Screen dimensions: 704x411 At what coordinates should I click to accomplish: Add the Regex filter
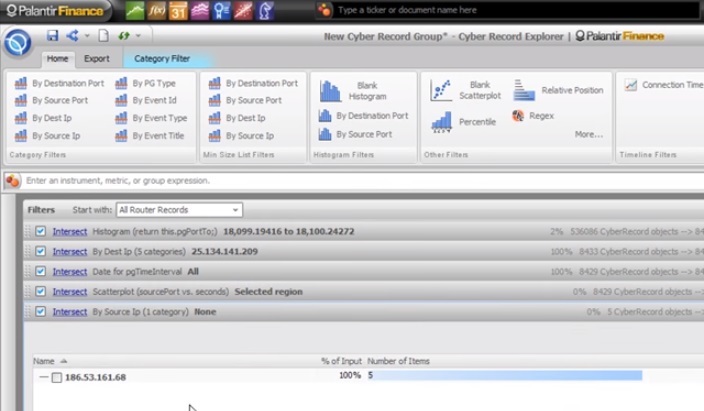[x=533, y=116]
